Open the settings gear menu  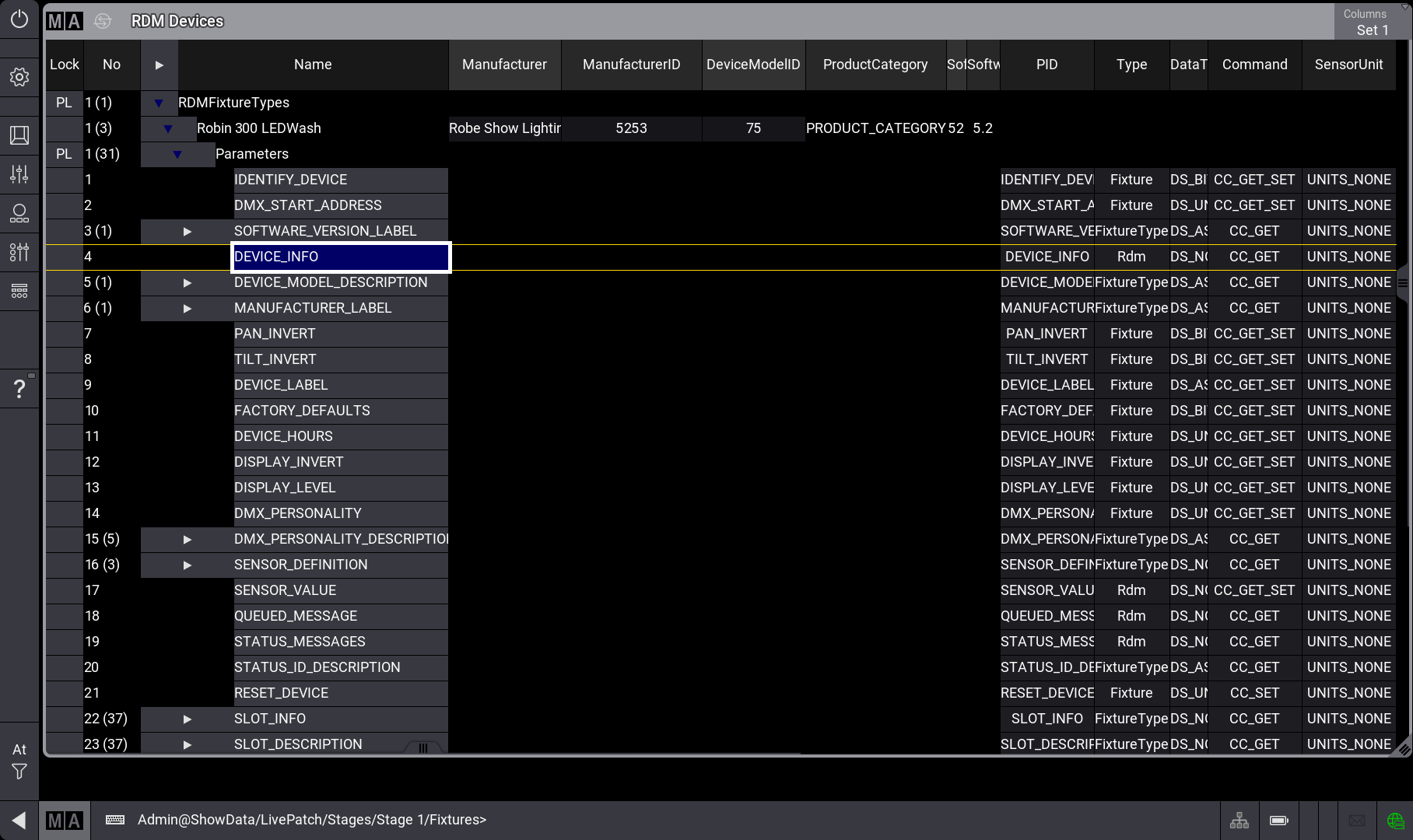[19, 77]
